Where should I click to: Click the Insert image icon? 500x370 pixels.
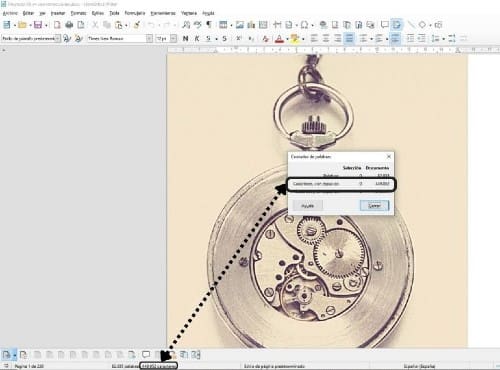click(x=240, y=25)
